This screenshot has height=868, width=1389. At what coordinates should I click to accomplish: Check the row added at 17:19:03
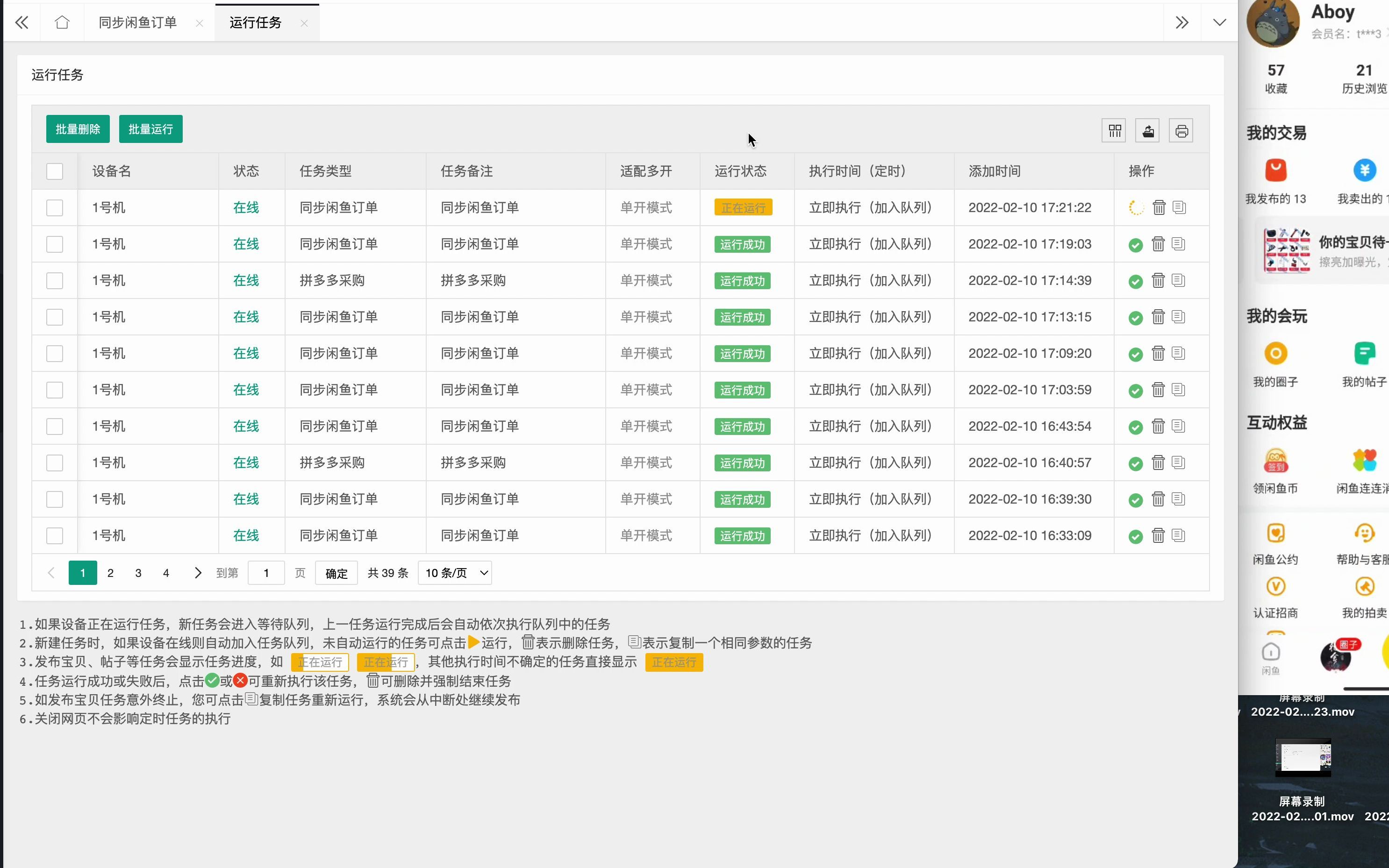(55, 244)
